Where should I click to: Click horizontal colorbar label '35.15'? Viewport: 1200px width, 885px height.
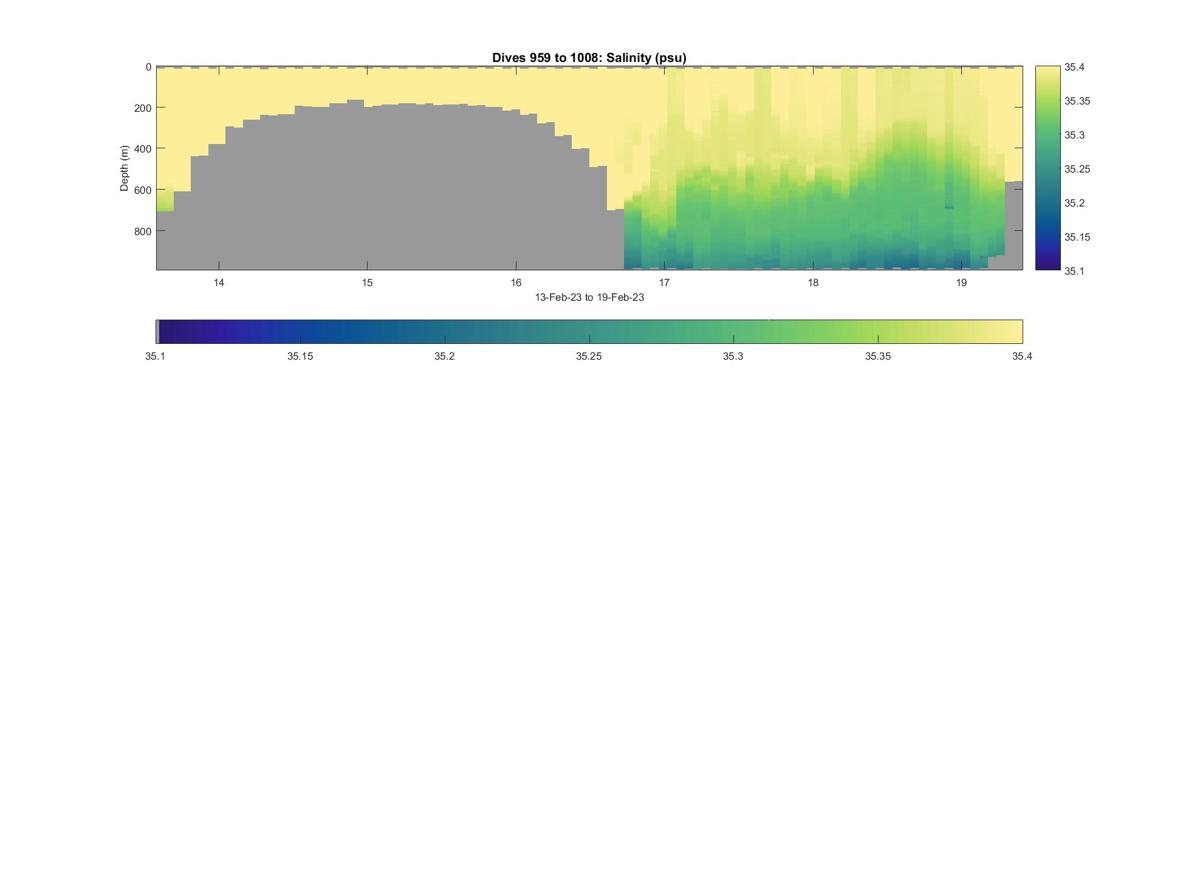300,356
